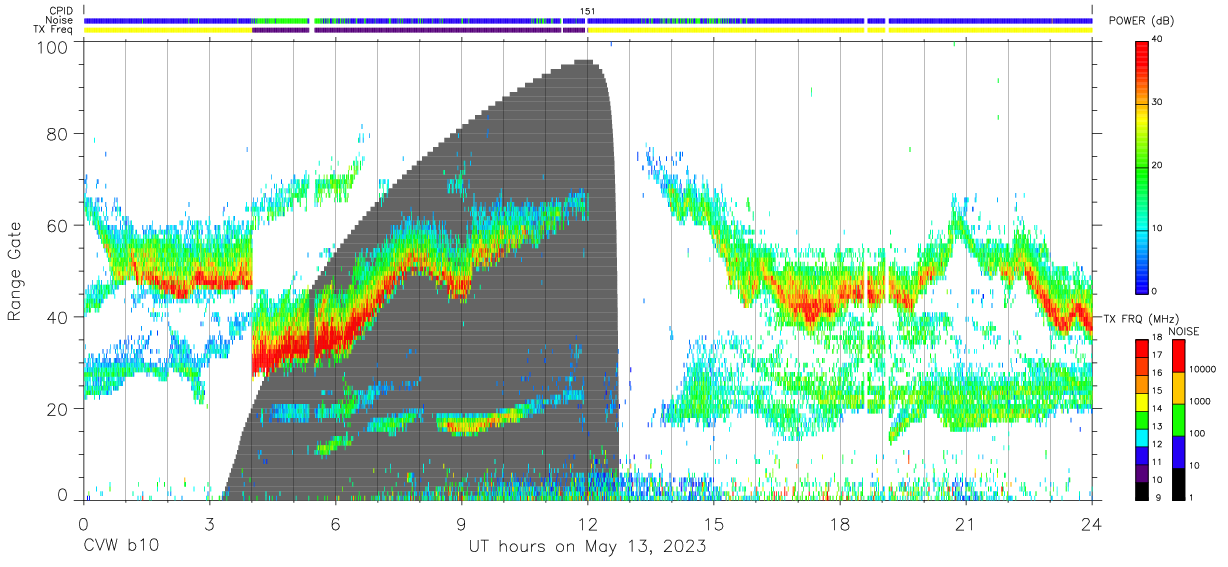The height and width of the screenshot is (567, 1228).
Task: Click the TX frequency legend "18" tick
Action: [x=1158, y=338]
